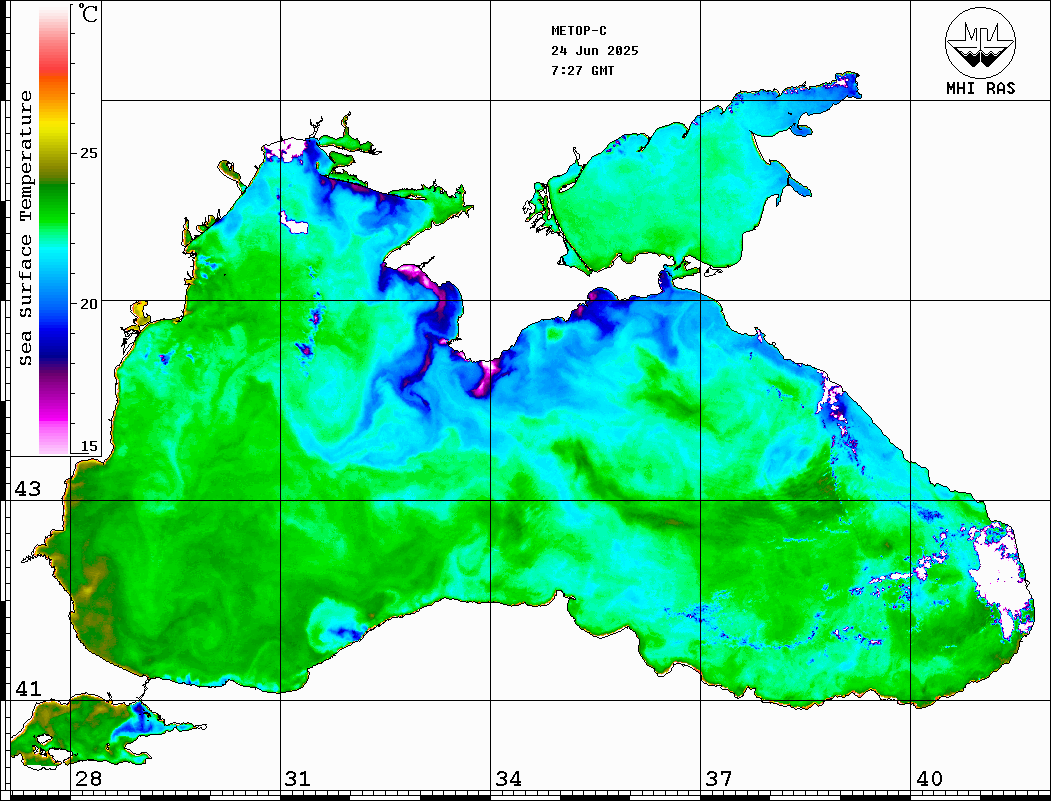Viewport: 1051px width, 801px height.
Task: Click the °C unit label
Action: coord(88,13)
